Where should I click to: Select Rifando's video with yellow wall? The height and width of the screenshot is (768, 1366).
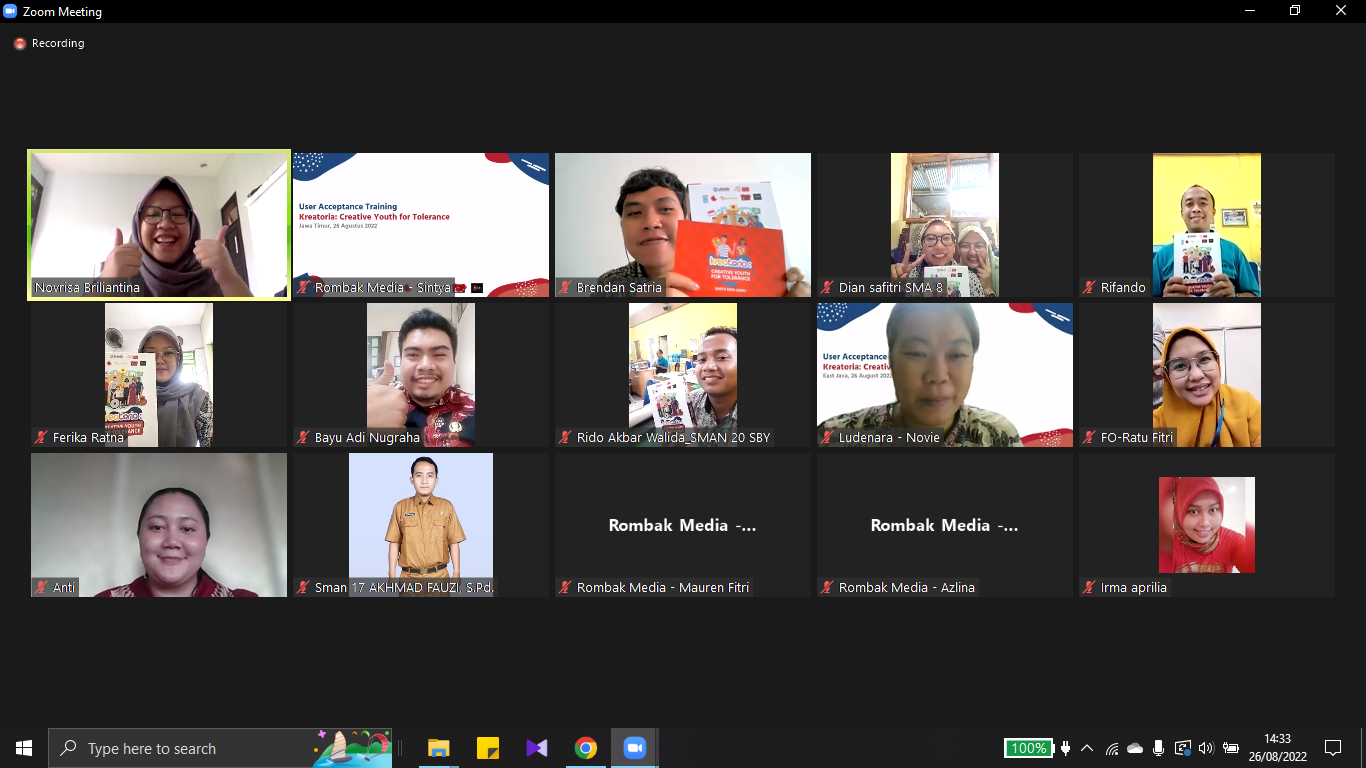tap(1207, 225)
